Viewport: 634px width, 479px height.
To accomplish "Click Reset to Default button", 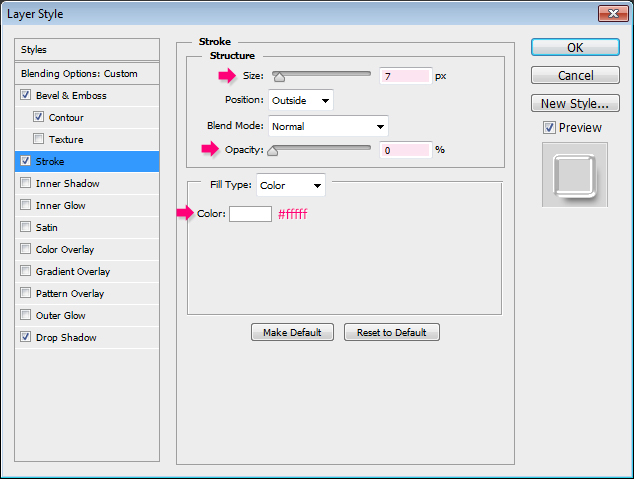I will point(392,332).
